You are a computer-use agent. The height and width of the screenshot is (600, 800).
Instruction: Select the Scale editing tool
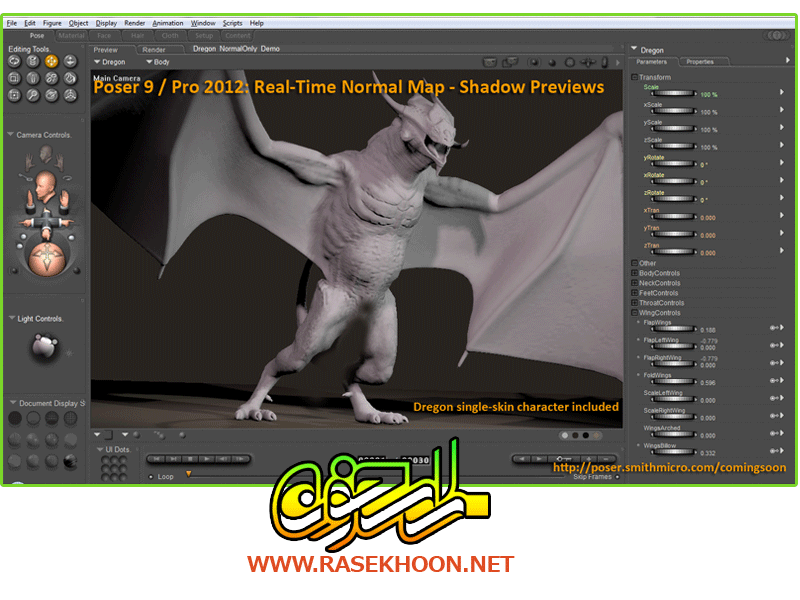(14, 78)
